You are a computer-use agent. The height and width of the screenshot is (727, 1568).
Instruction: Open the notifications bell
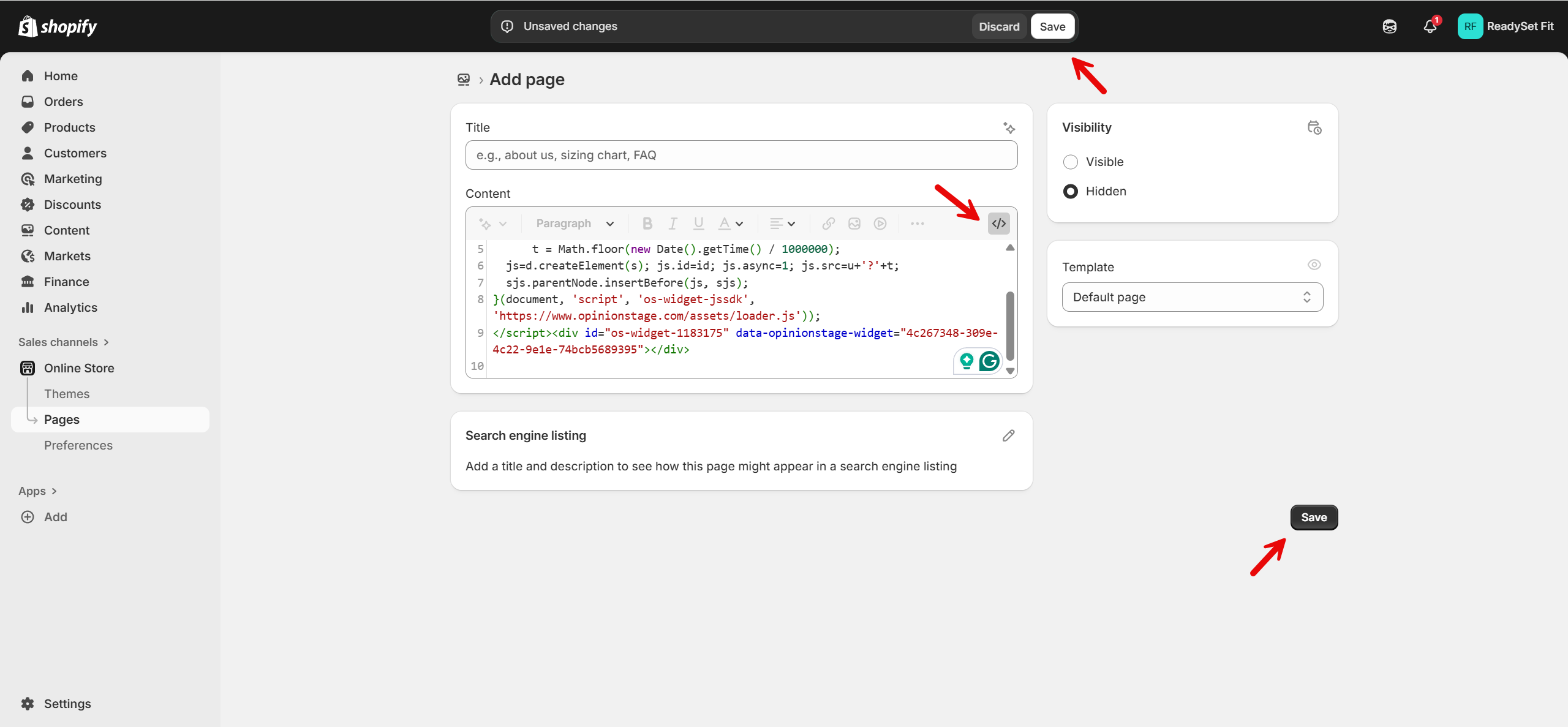tap(1431, 26)
